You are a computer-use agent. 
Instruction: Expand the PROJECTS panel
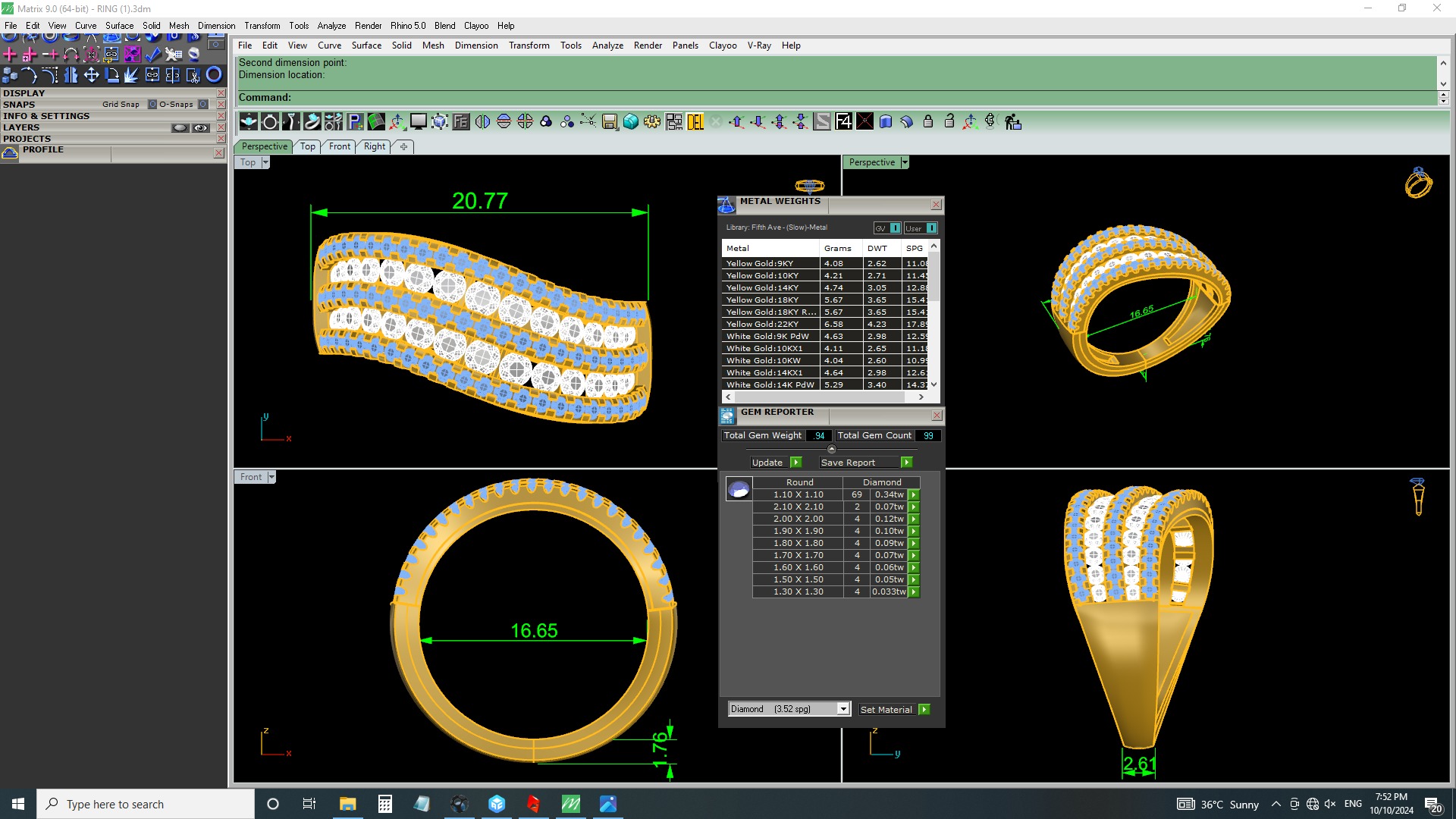(x=27, y=139)
